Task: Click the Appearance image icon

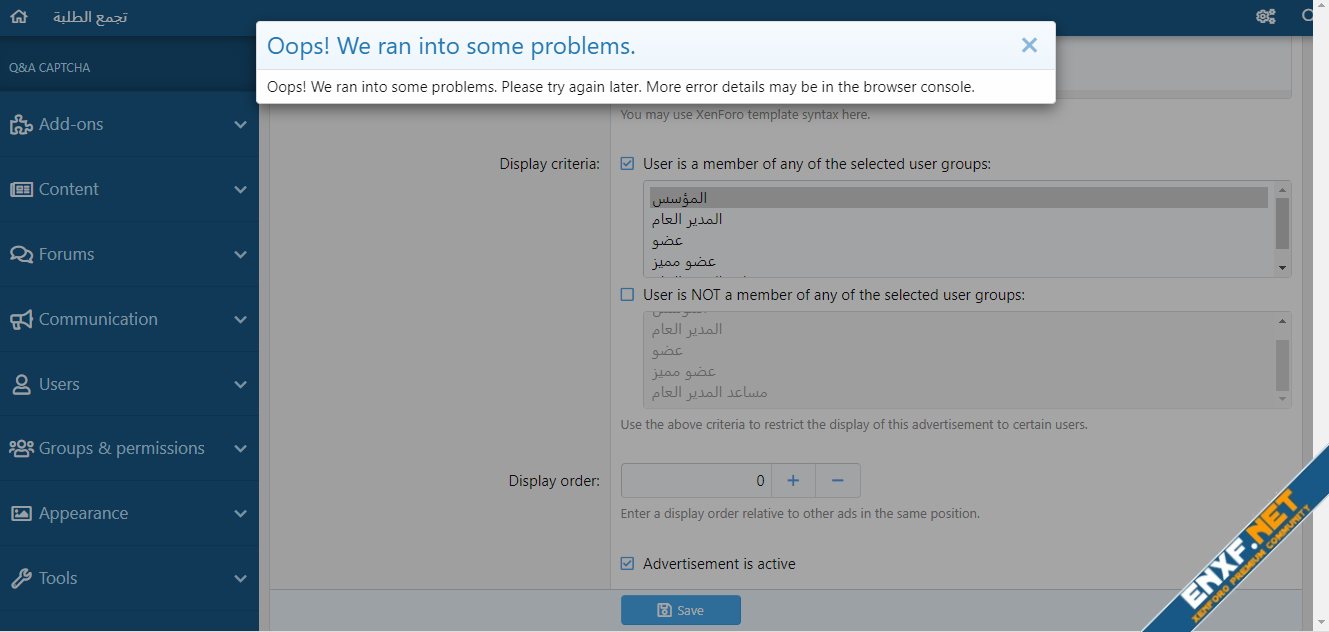Action: tap(21, 514)
